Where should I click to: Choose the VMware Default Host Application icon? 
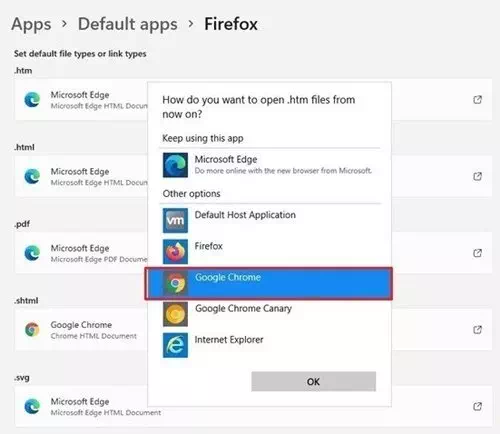175,220
